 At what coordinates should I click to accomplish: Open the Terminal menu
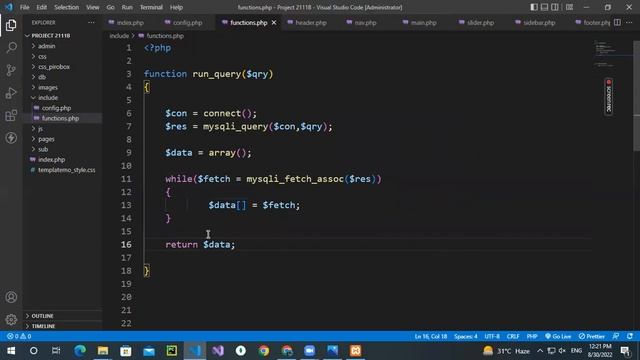151,7
